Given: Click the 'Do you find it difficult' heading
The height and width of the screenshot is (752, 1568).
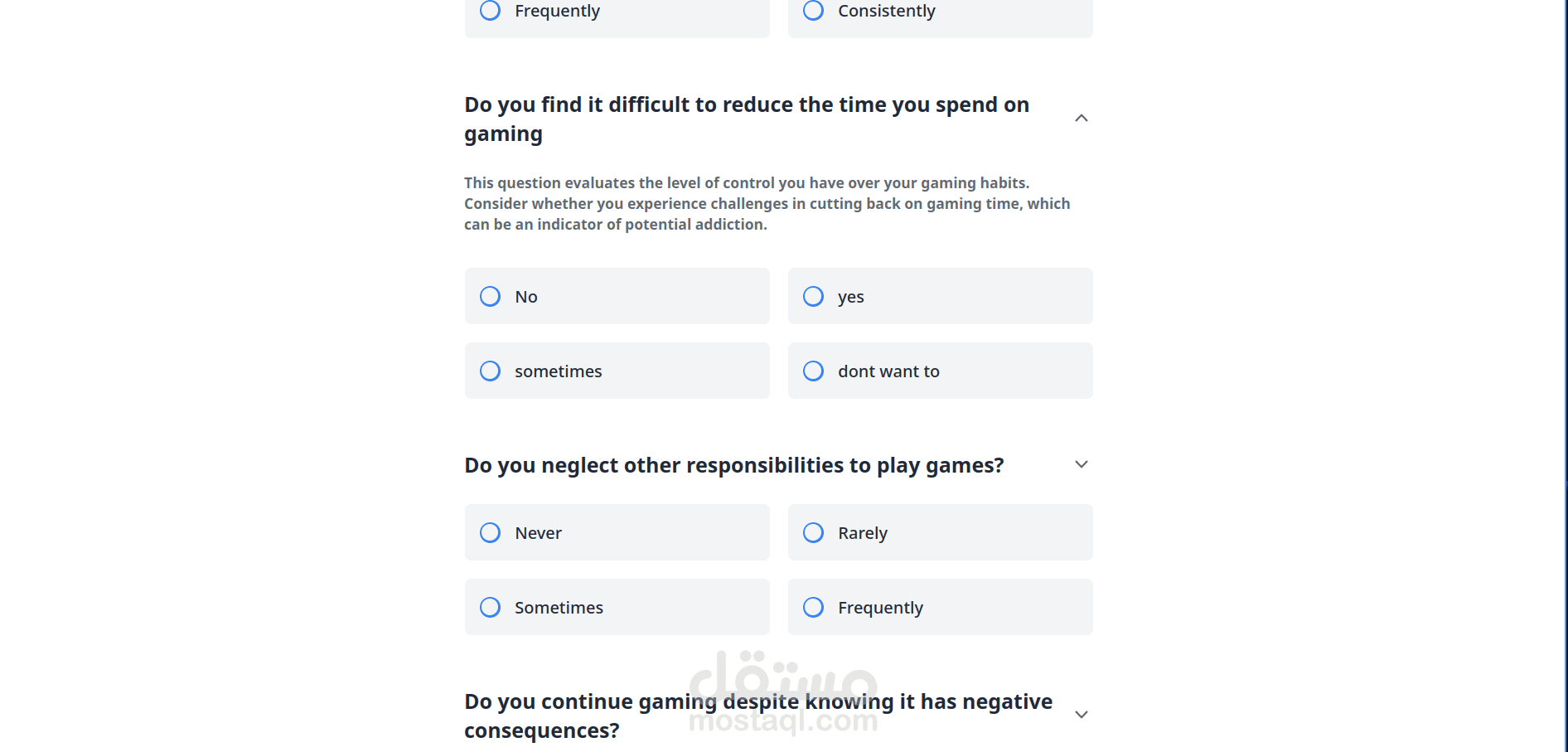Looking at the screenshot, I should 747,119.
